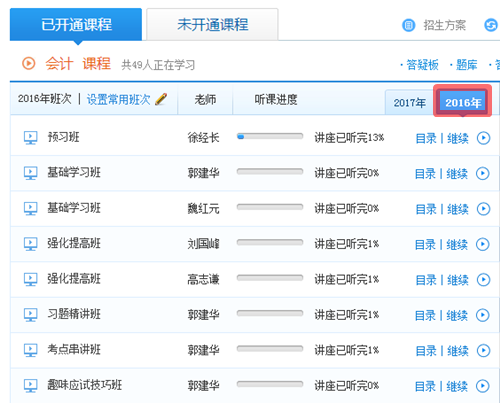Click 继续 for 考点串讲班
This screenshot has width=500, height=403.
coord(458,351)
